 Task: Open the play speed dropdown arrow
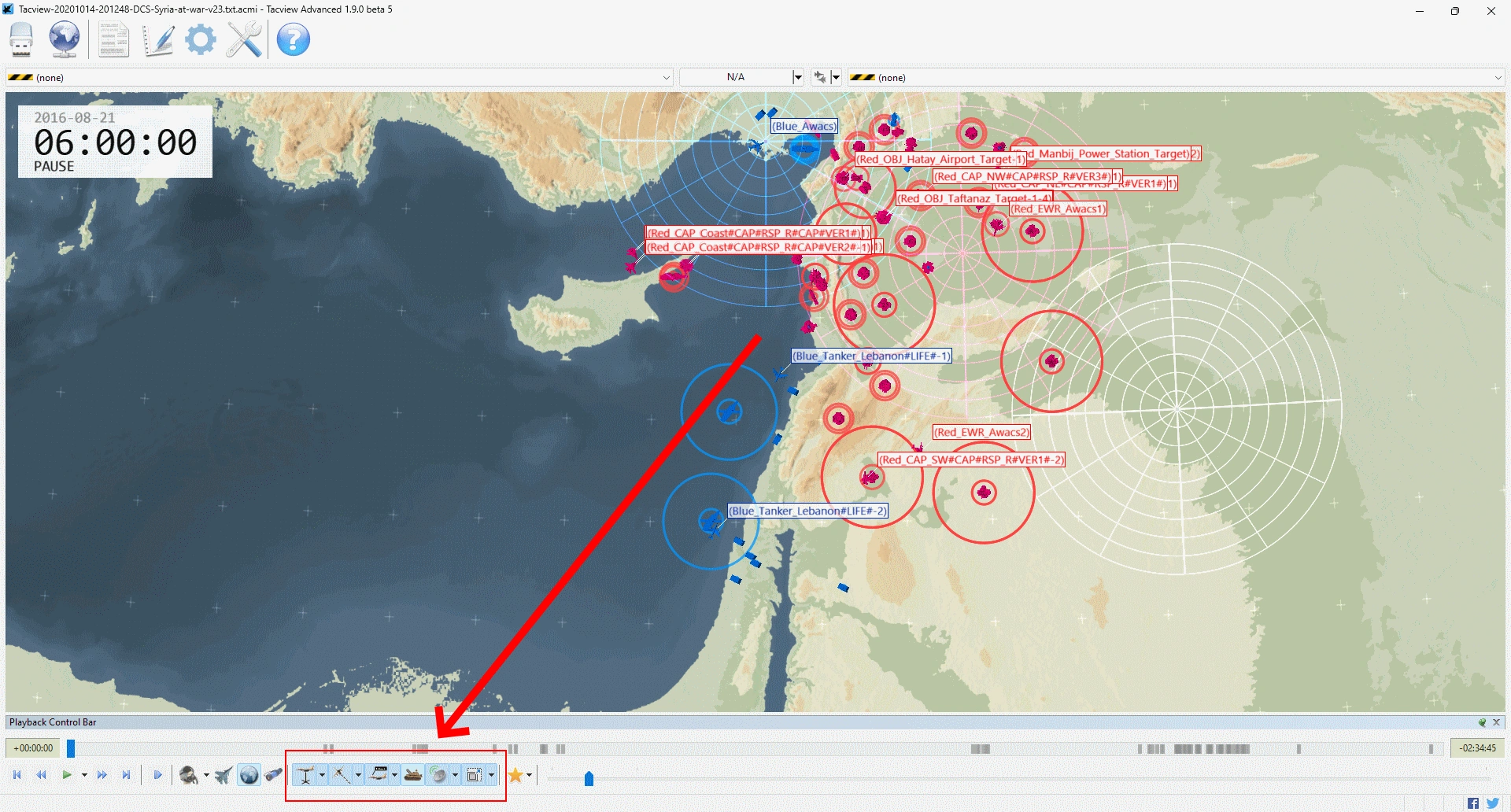coord(84,775)
